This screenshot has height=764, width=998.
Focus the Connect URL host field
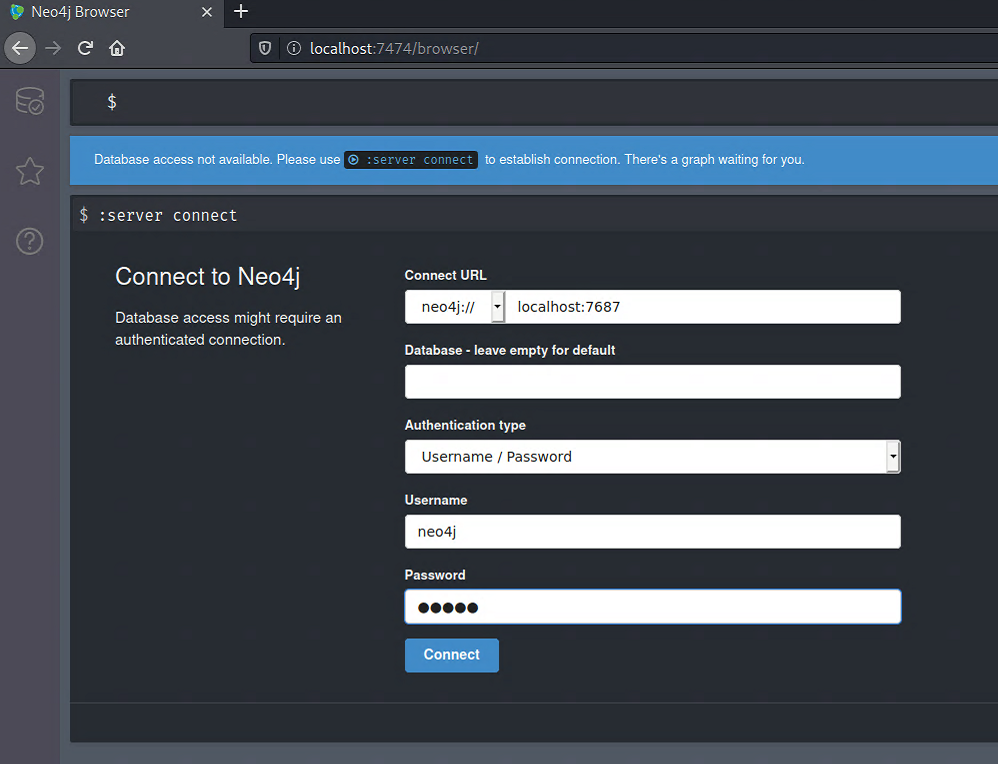pos(704,307)
